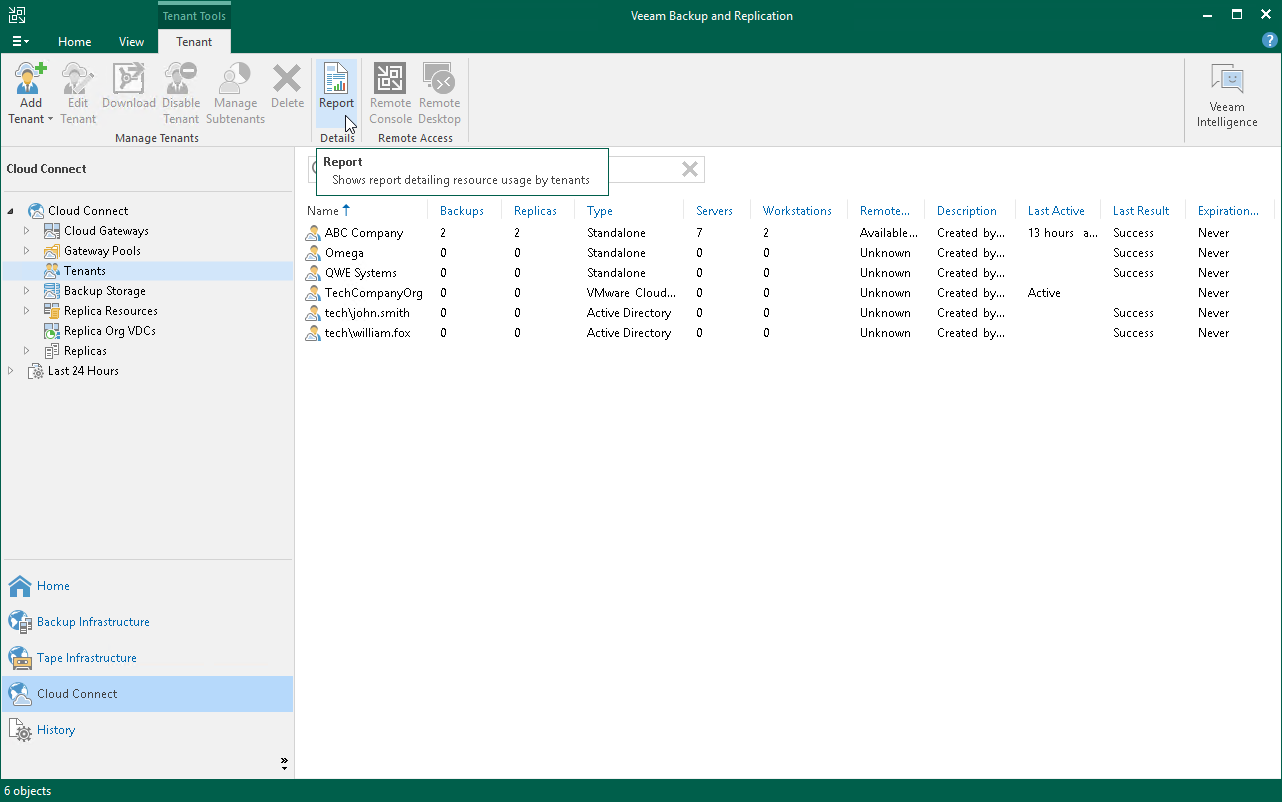Select the ABC Company tenant row
The width and height of the screenshot is (1282, 802).
364,233
